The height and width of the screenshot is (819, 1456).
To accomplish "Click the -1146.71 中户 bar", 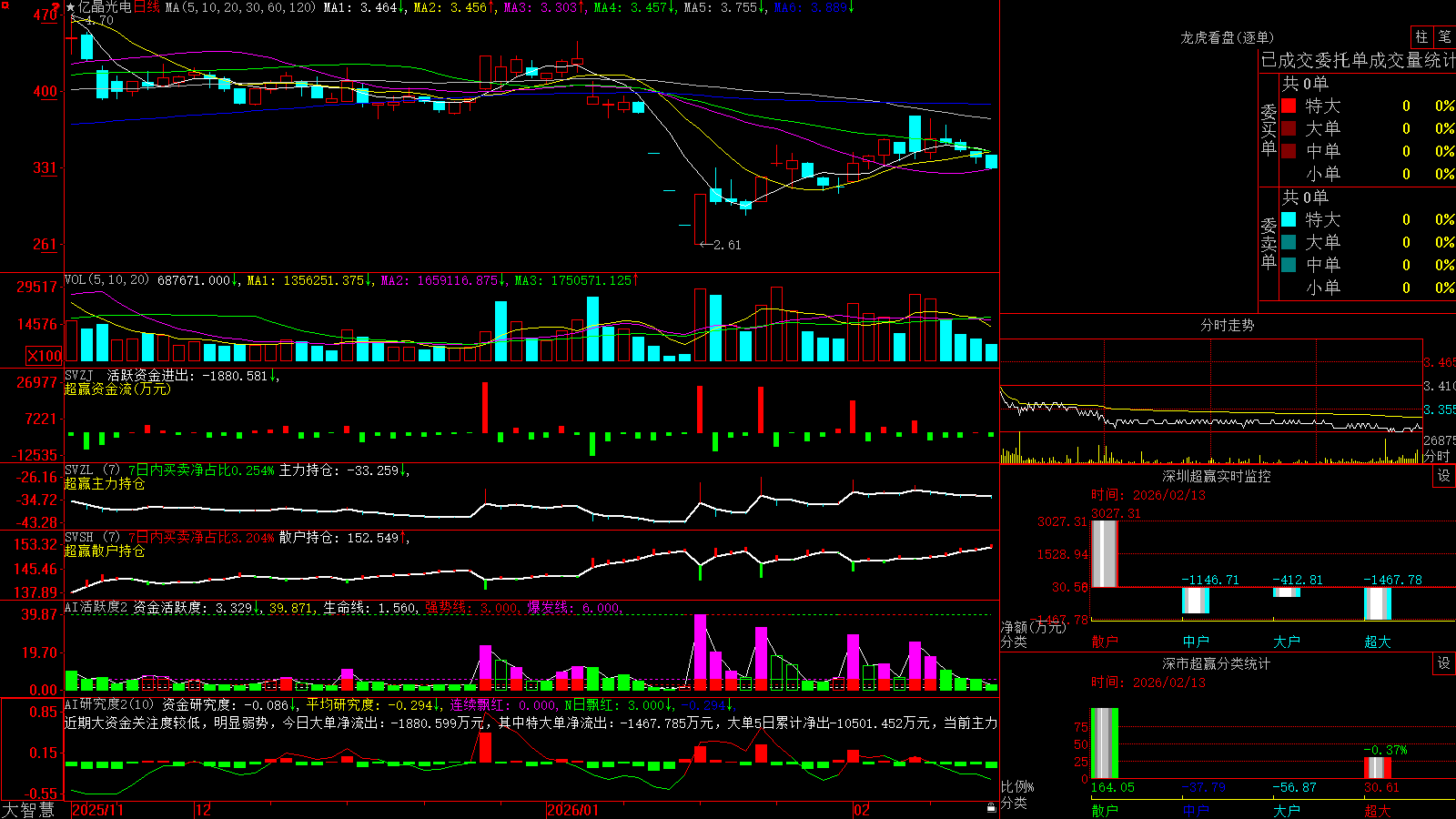I will tap(1195, 601).
